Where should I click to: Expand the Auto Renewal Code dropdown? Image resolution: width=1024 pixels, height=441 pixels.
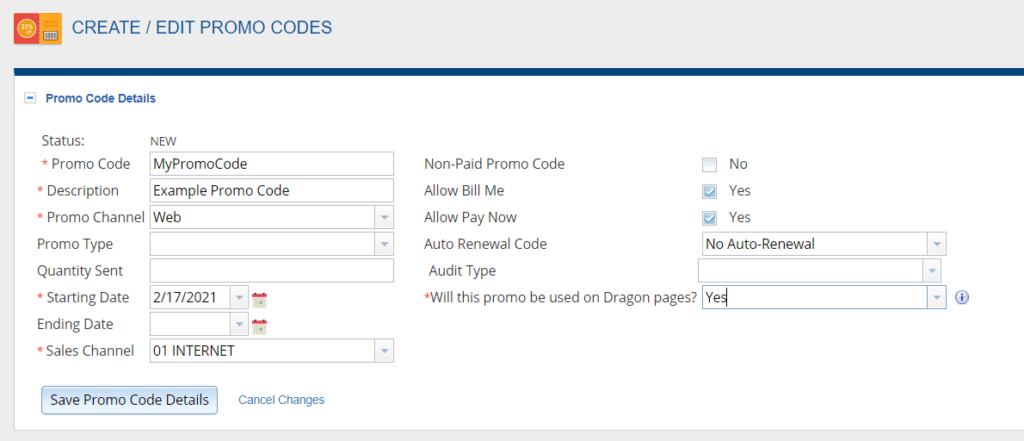935,244
